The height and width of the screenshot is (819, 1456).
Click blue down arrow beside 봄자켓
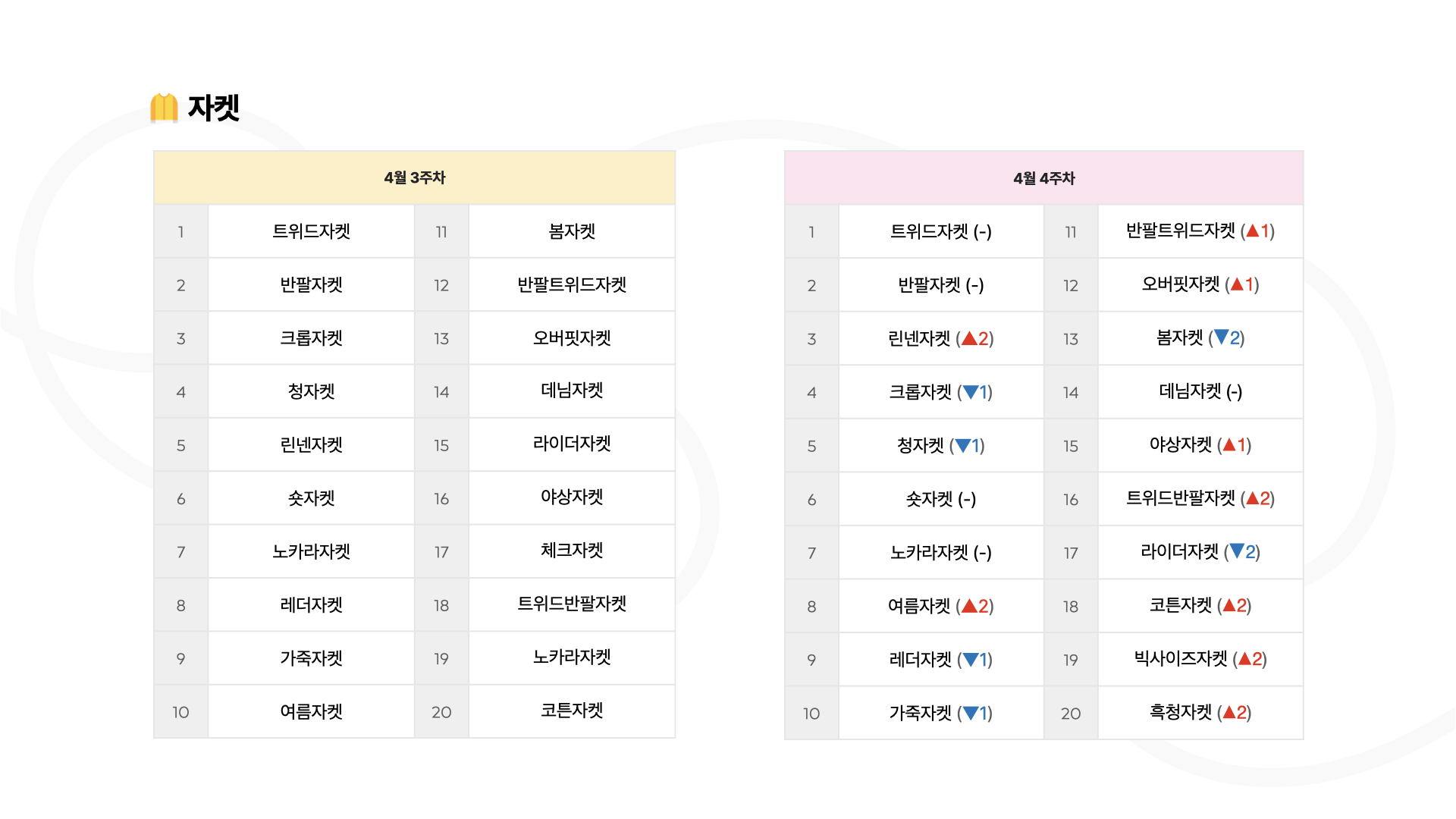coord(1221,337)
